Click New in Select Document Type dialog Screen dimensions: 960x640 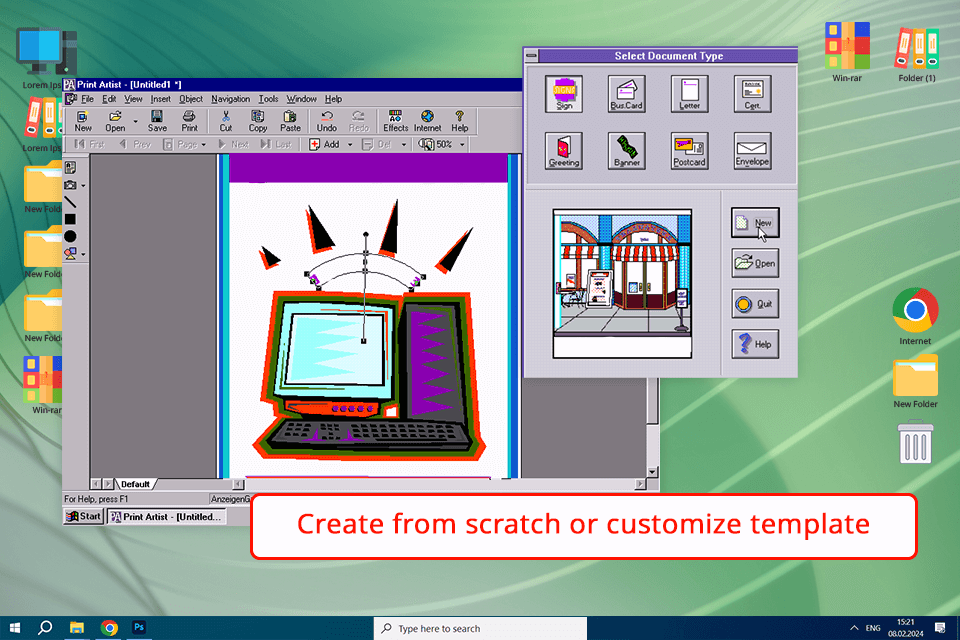point(755,223)
